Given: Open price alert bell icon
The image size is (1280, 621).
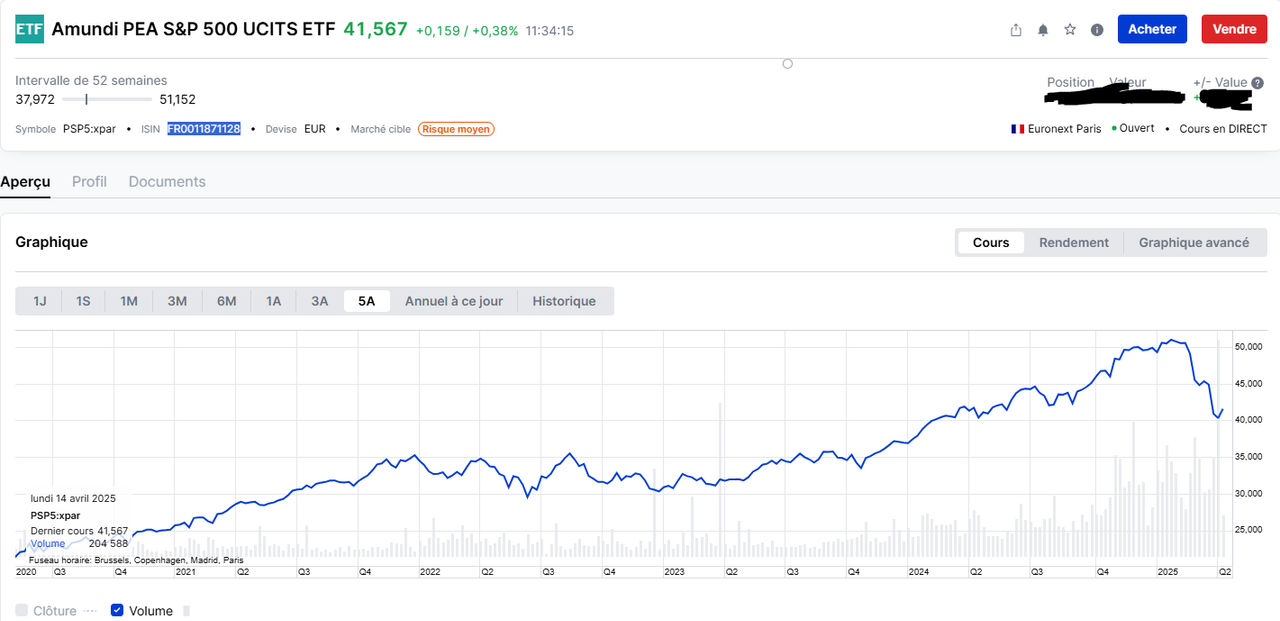Looking at the screenshot, I should pos(1043,30).
